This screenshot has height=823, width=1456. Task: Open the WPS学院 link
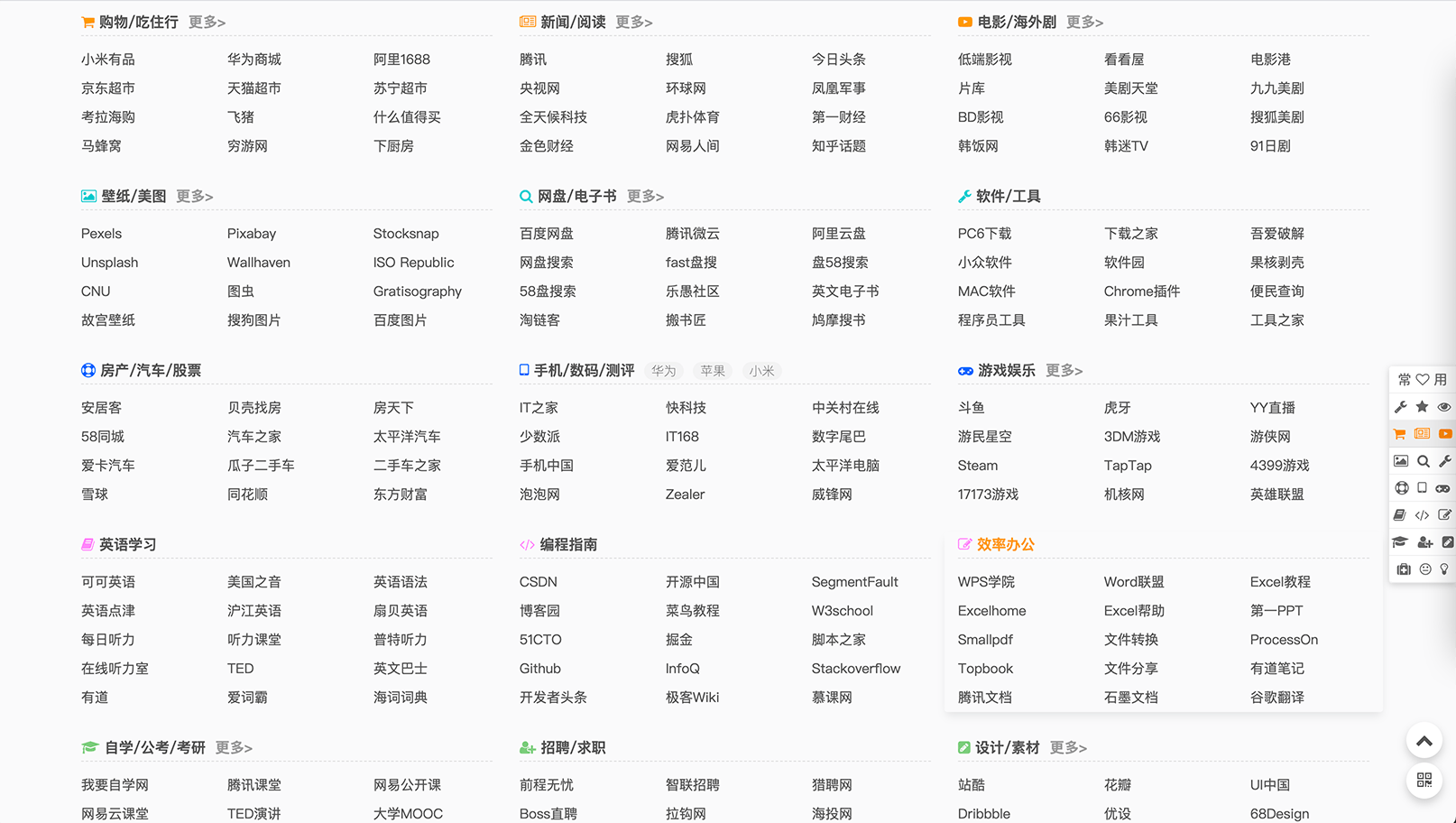(986, 582)
